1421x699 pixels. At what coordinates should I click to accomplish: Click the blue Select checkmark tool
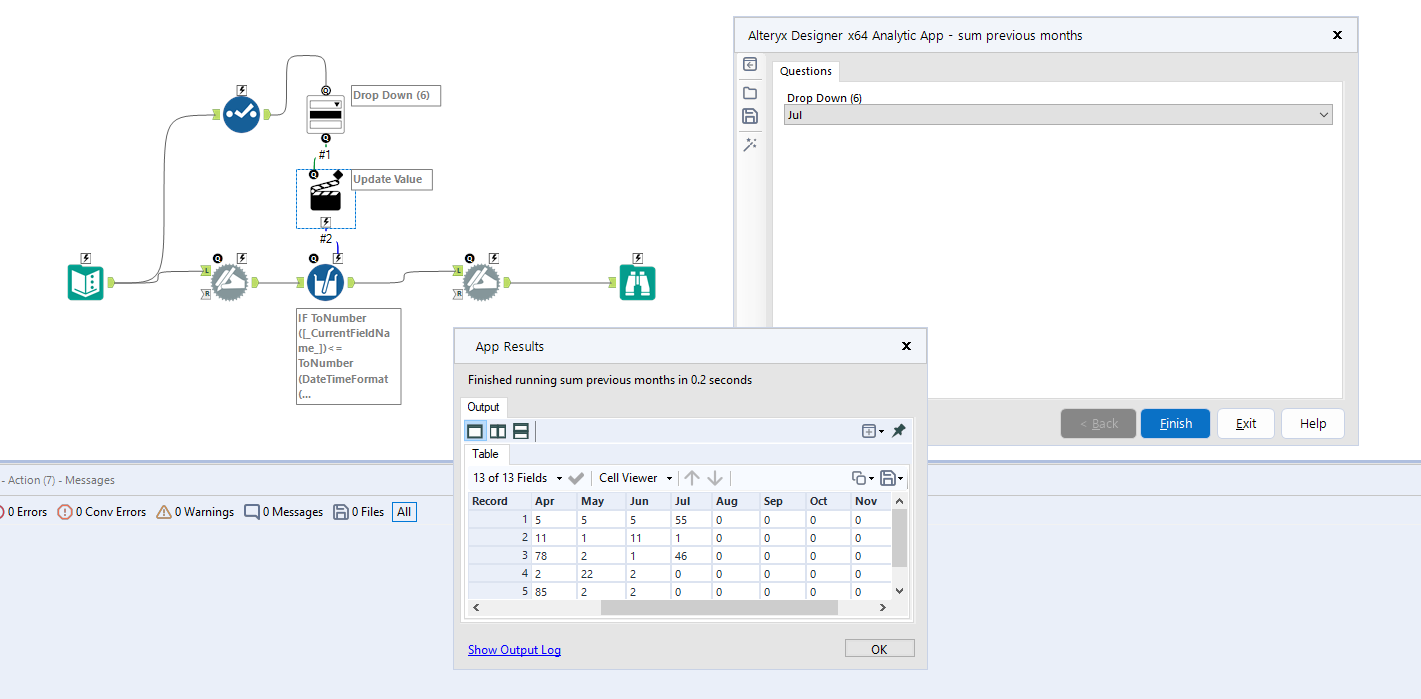click(241, 115)
